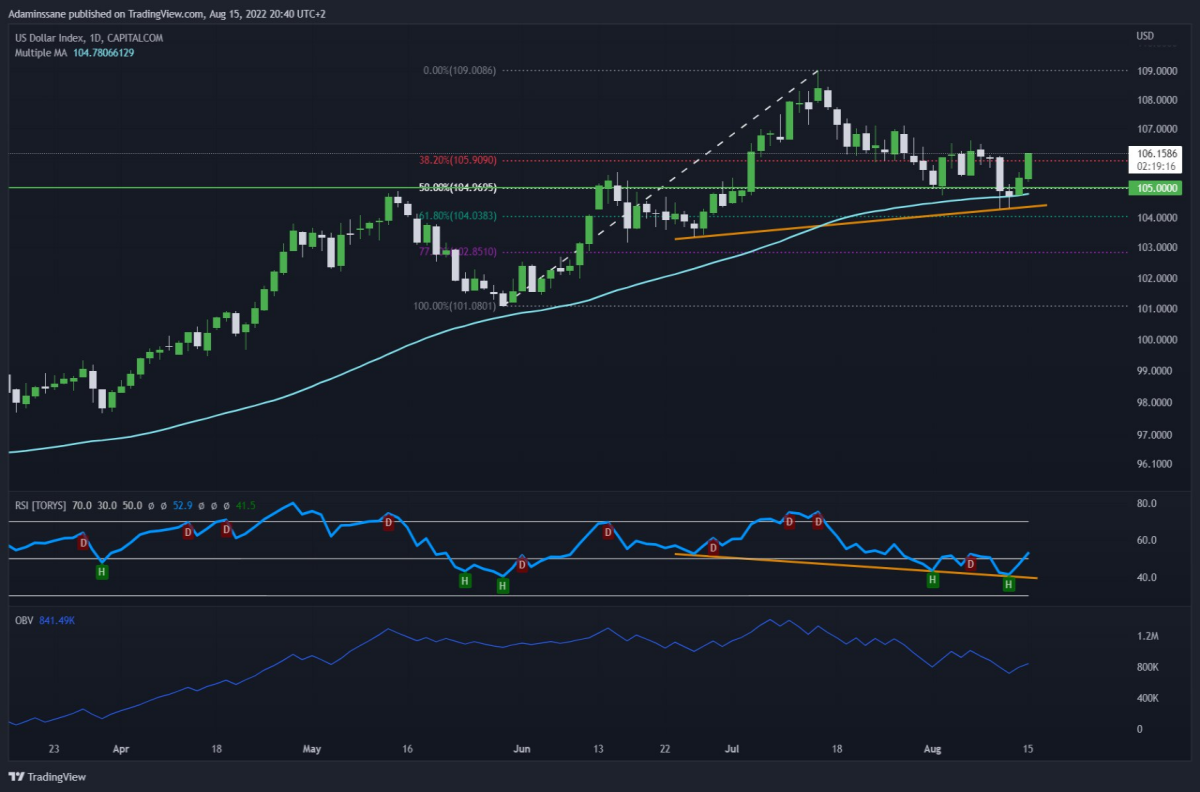
Task: Click the 0.00%(109.0086) Fibonacci level label
Action: pyautogui.click(x=459, y=71)
